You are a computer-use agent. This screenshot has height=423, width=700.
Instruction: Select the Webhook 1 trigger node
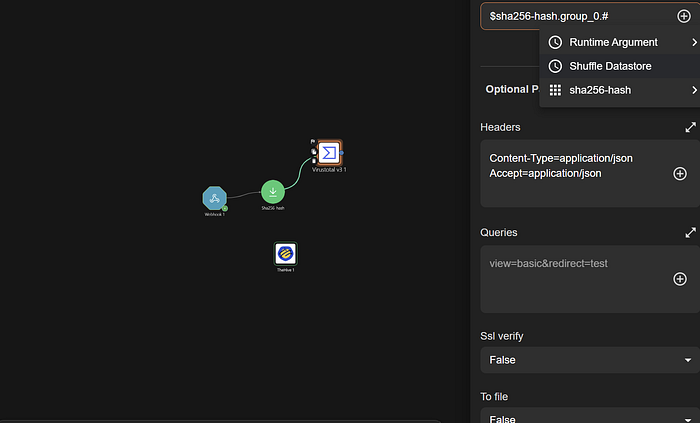click(x=214, y=198)
